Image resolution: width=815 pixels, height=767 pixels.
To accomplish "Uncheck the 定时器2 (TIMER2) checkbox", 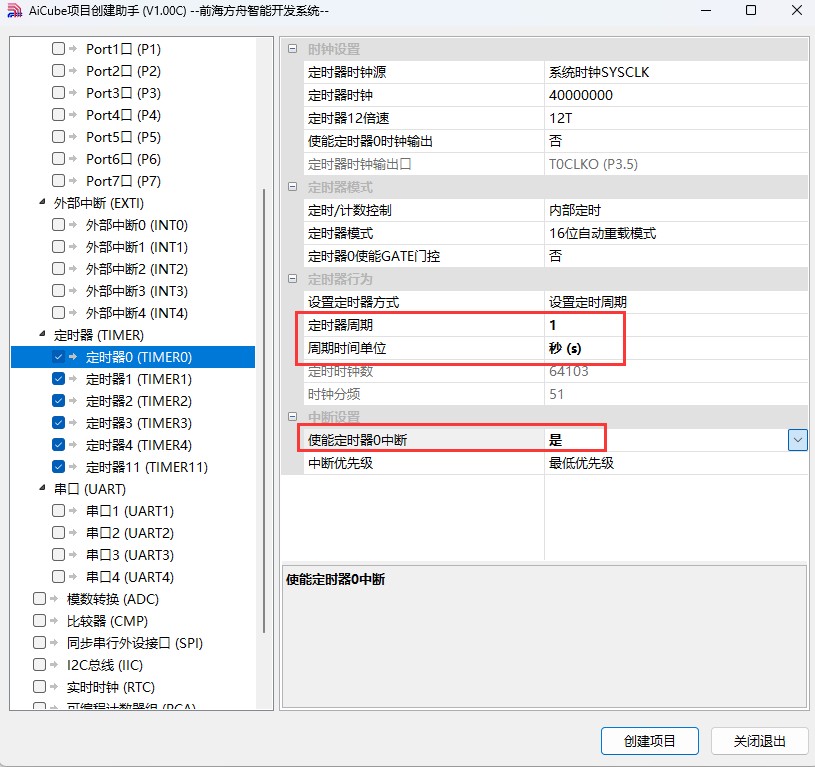I will tap(58, 401).
